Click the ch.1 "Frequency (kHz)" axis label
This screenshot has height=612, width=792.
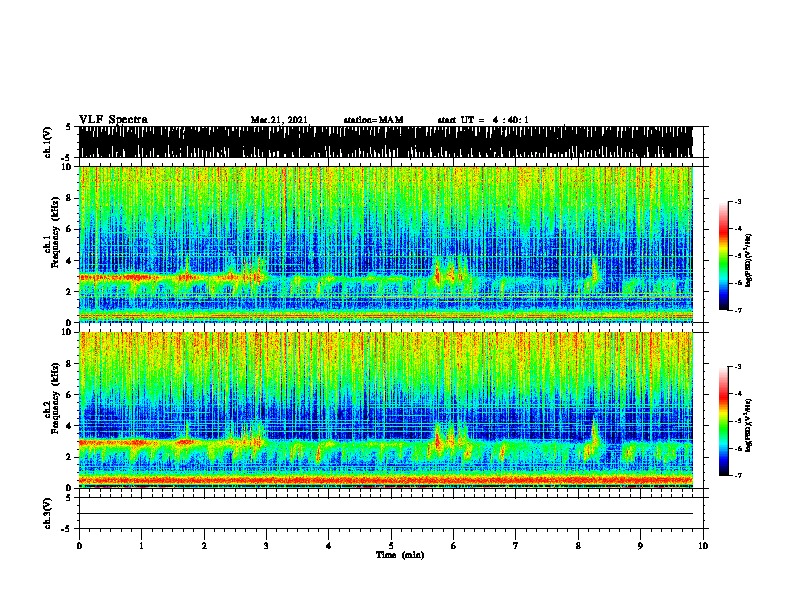(55, 233)
